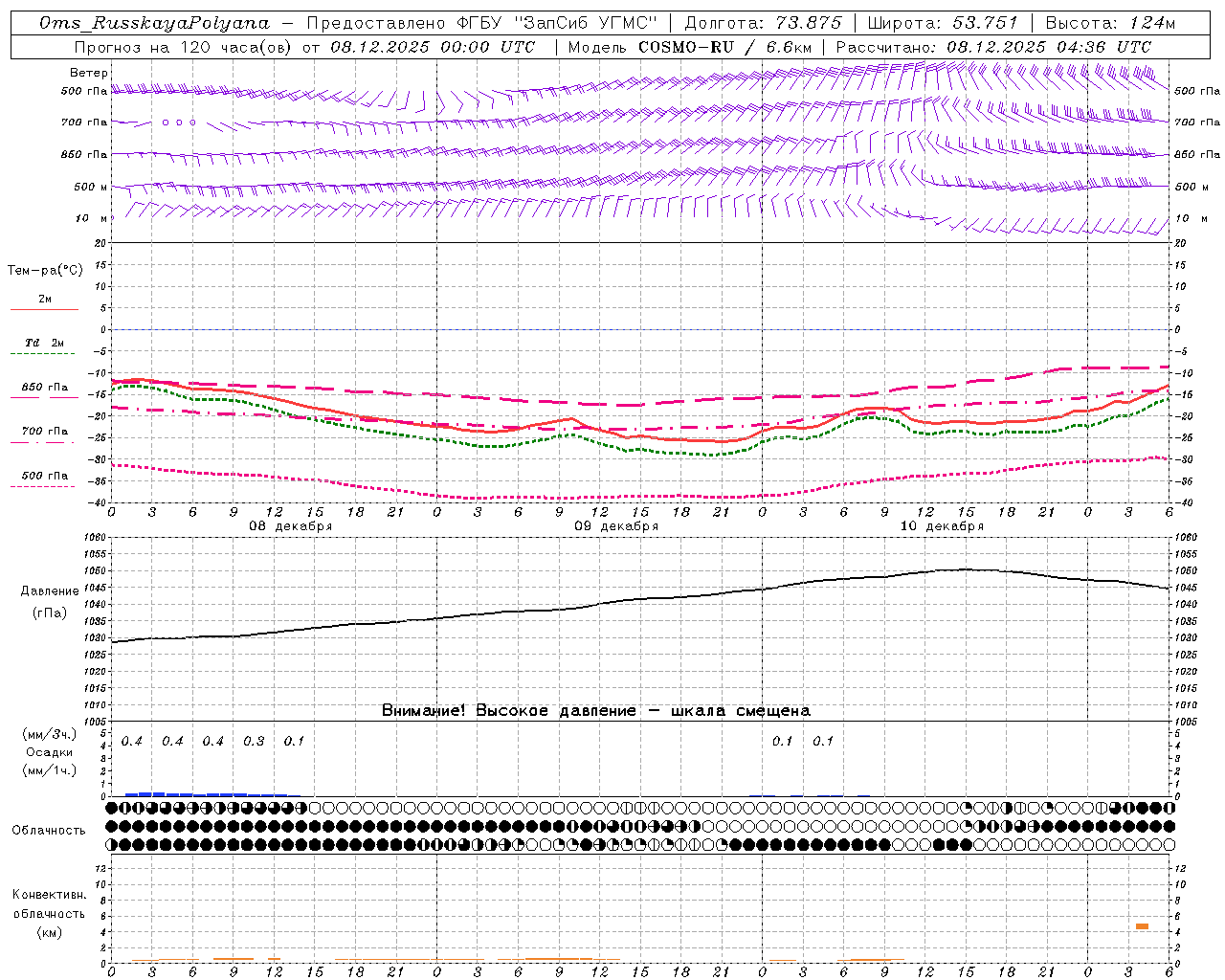This screenshot has height=980, width=1225.
Task: Click the Конвективн. convective cloud label
Action: pyautogui.click(x=49, y=895)
